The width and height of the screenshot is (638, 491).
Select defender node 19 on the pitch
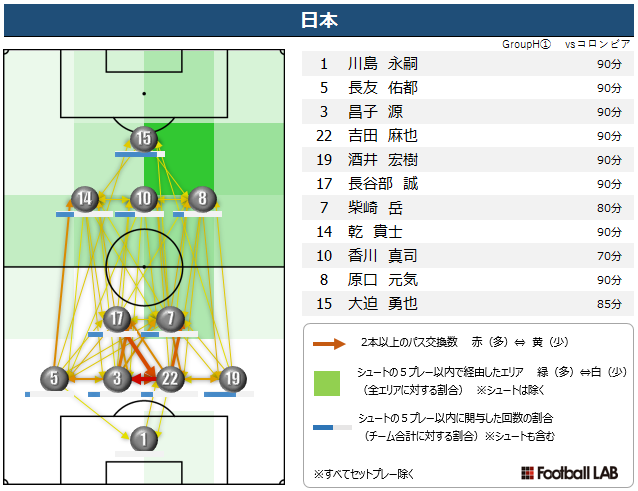[232, 379]
